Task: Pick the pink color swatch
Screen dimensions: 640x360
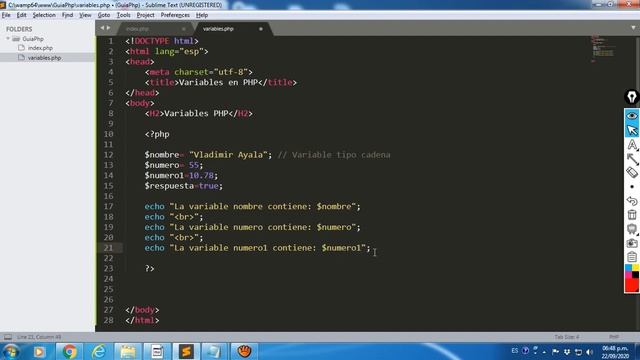Action: 628,275
